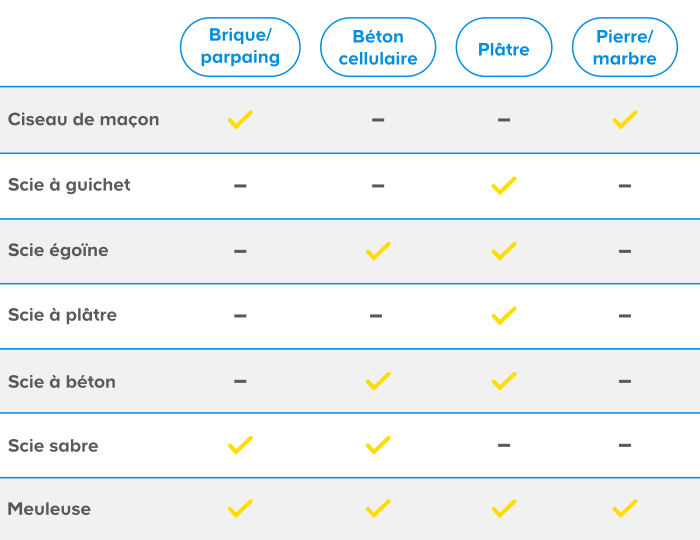Click Scie sabre checkmark under Béton cellulaire

378,445
